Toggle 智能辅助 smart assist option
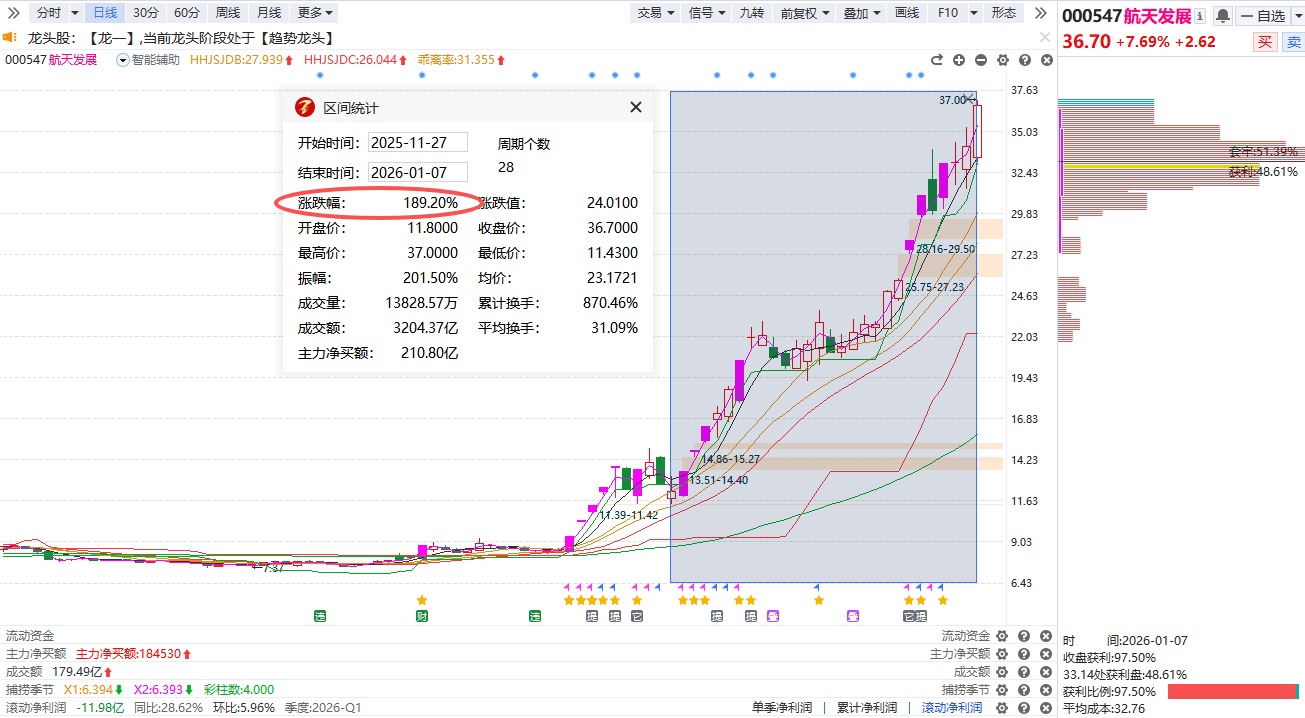 (124, 60)
